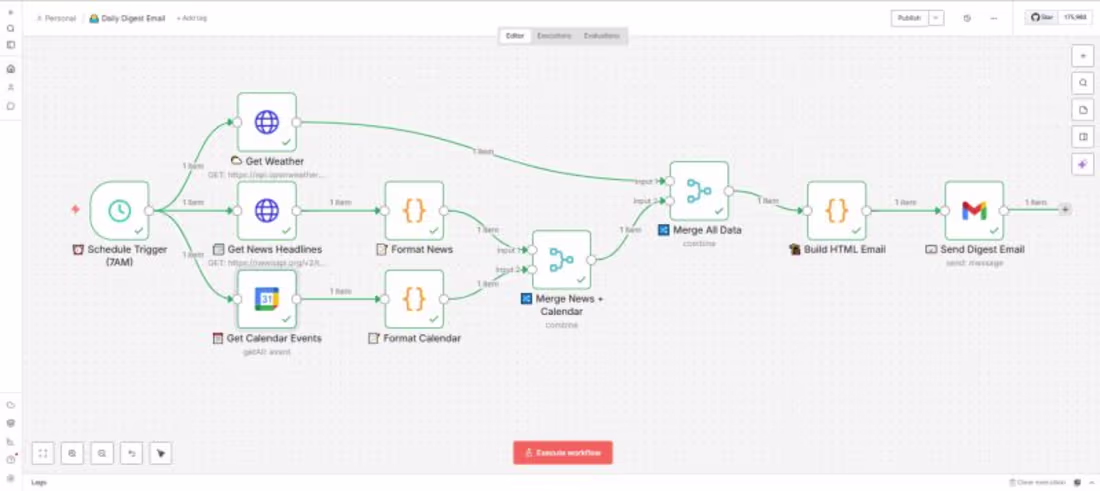
Task: Expand the Publish dropdown arrow
Action: tap(937, 18)
